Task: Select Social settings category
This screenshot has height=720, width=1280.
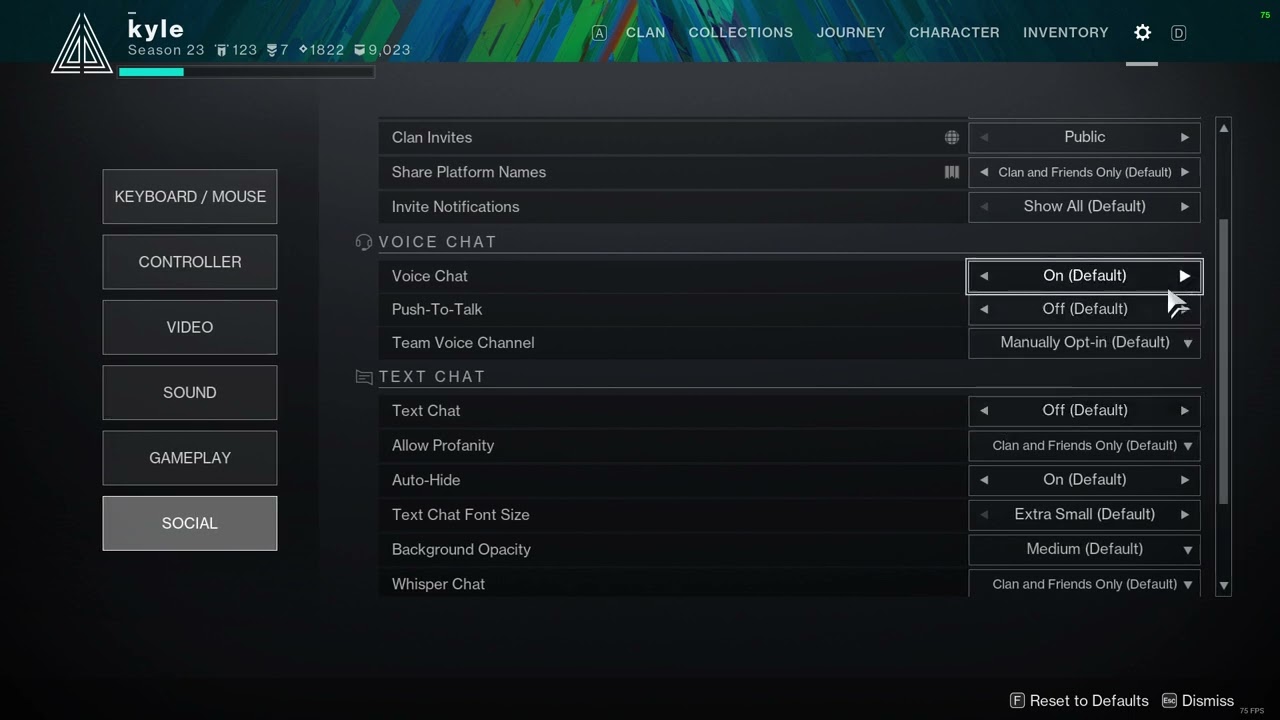Action: tap(190, 523)
